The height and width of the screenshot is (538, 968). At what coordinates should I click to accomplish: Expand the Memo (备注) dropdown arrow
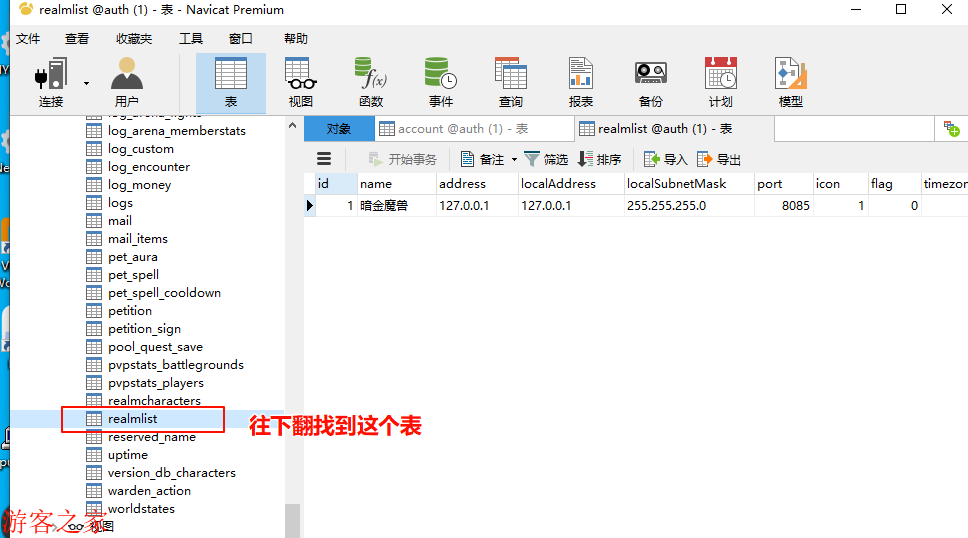pyautogui.click(x=514, y=160)
